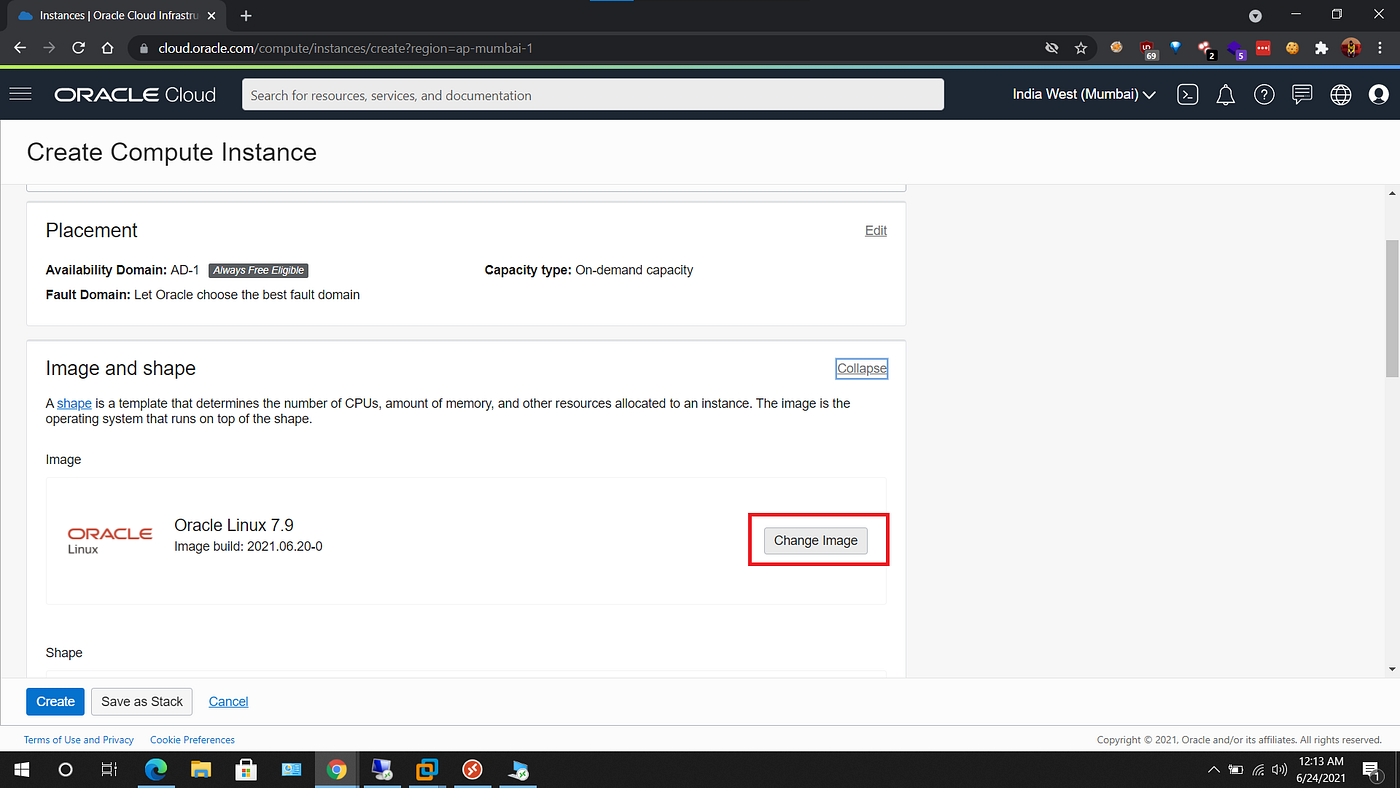Click the first orange extension icon beside the star

[x=1117, y=47]
